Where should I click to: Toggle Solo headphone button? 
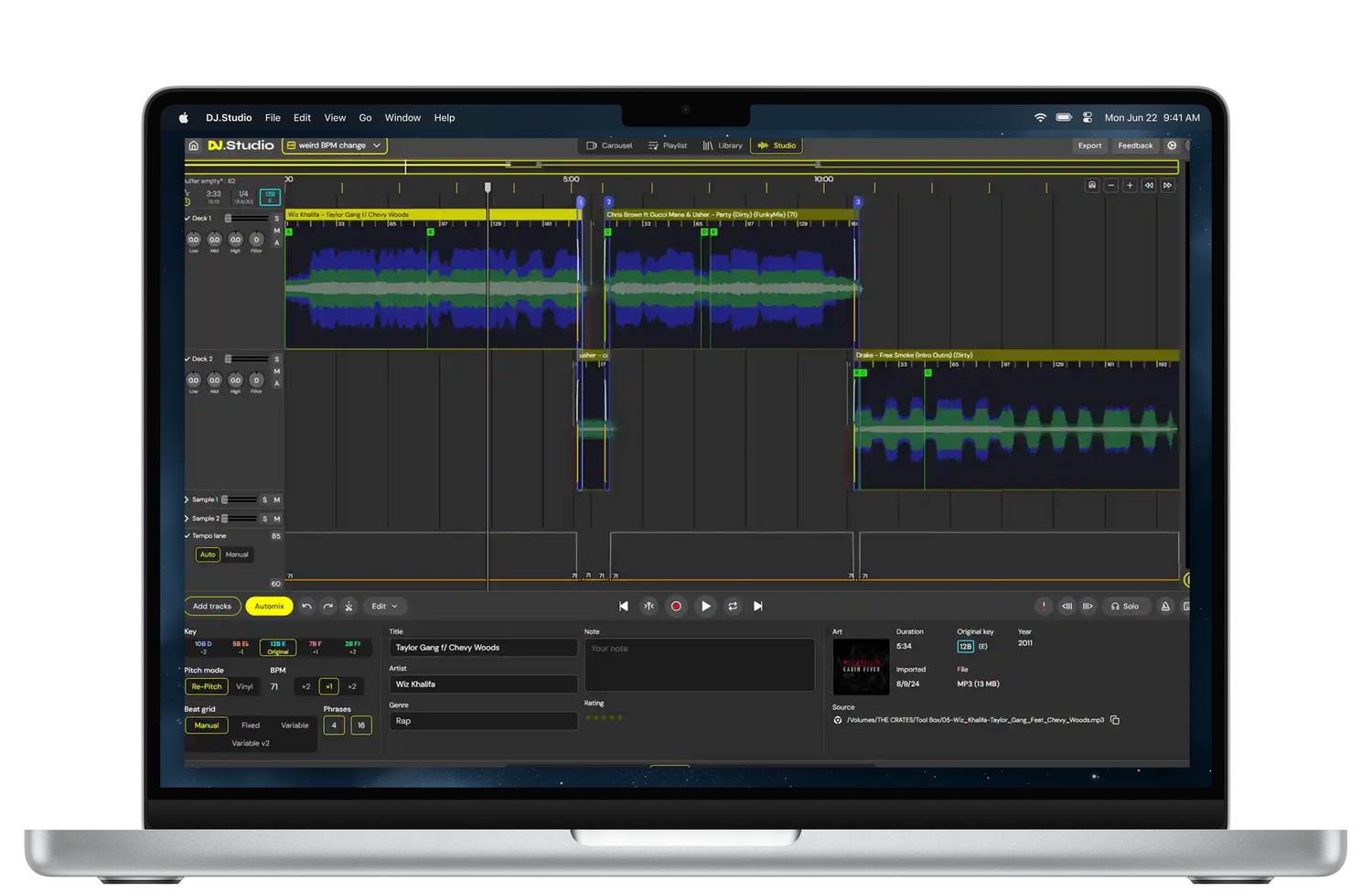tap(1124, 607)
